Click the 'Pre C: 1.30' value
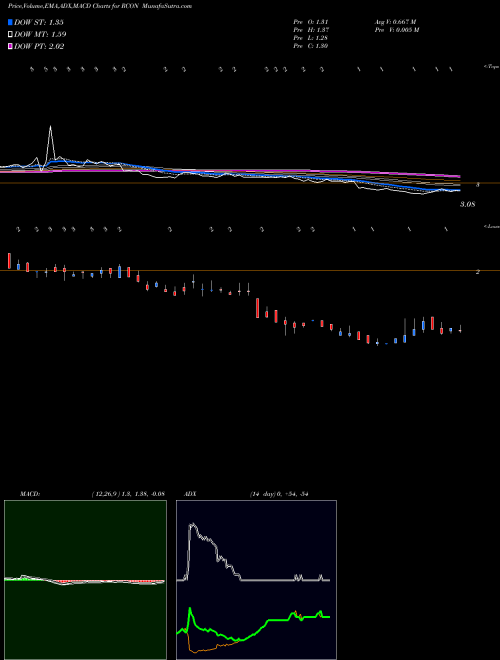500x660 pixels. [311, 46]
